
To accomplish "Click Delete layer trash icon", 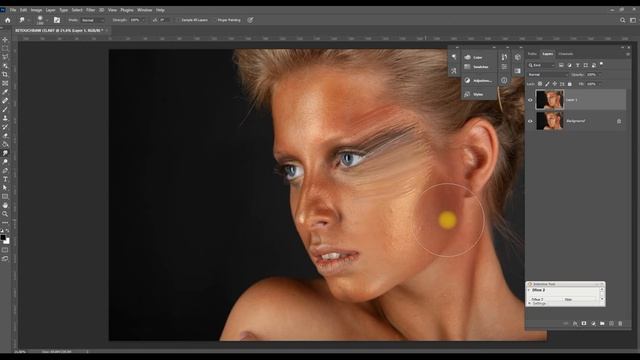I will [x=620, y=323].
